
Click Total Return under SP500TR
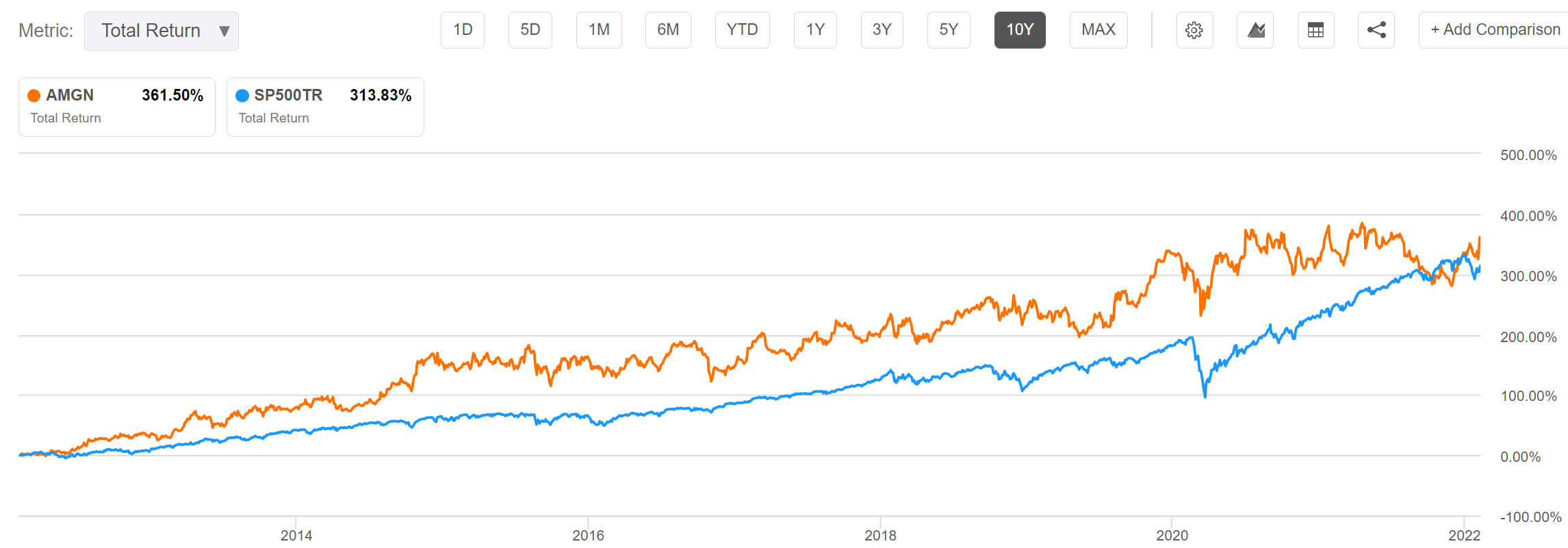(x=274, y=118)
